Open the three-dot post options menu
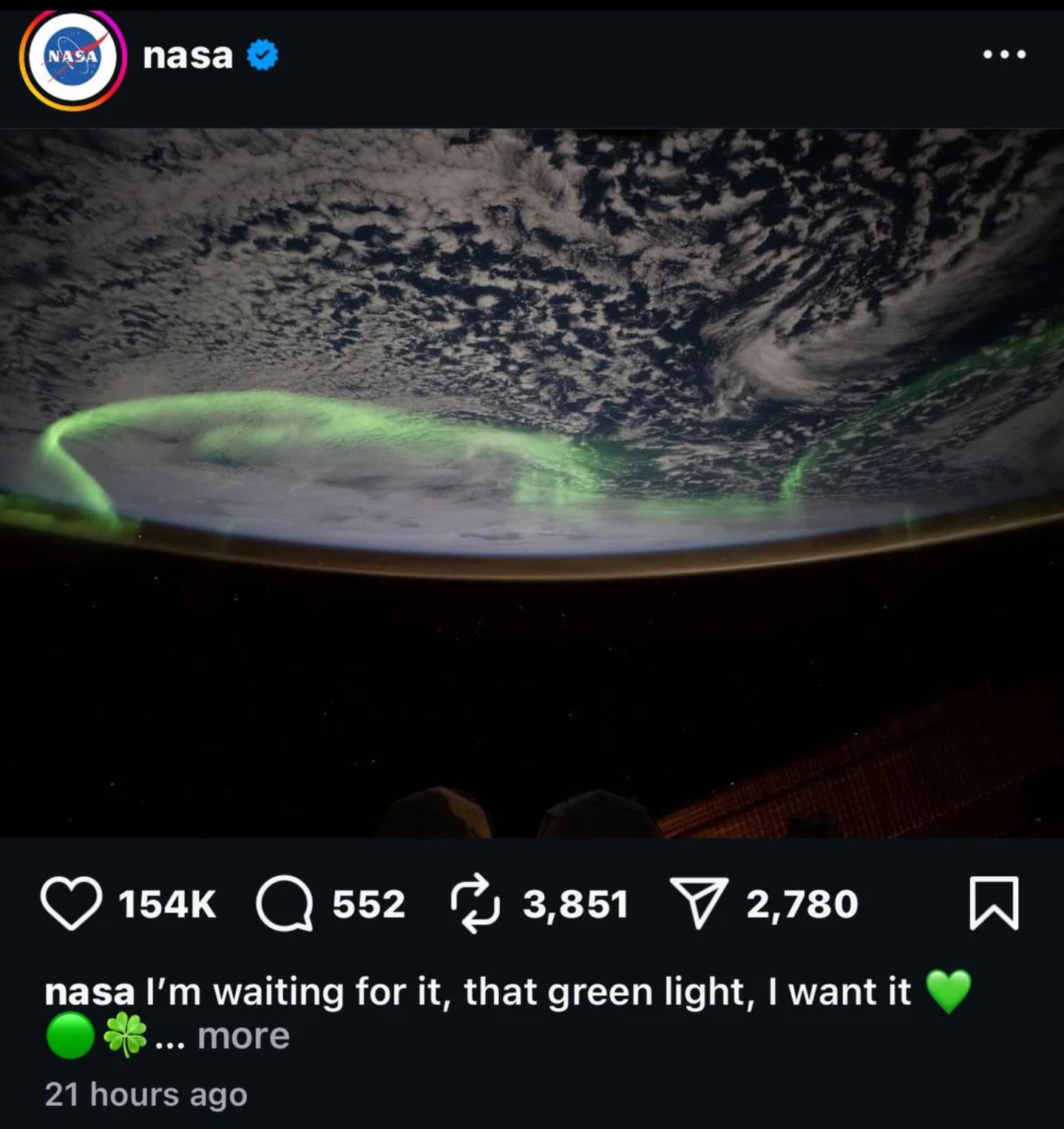The height and width of the screenshot is (1129, 1064). click(x=1004, y=54)
